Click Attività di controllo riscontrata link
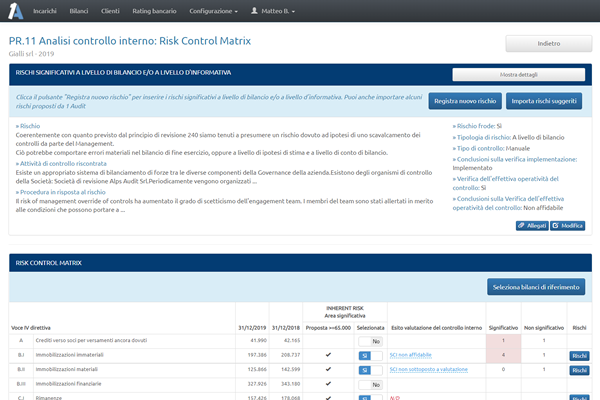 [x=61, y=163]
